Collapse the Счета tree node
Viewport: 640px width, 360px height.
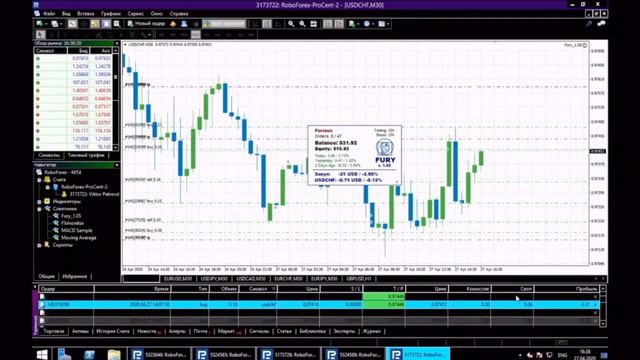pyautogui.click(x=40, y=180)
